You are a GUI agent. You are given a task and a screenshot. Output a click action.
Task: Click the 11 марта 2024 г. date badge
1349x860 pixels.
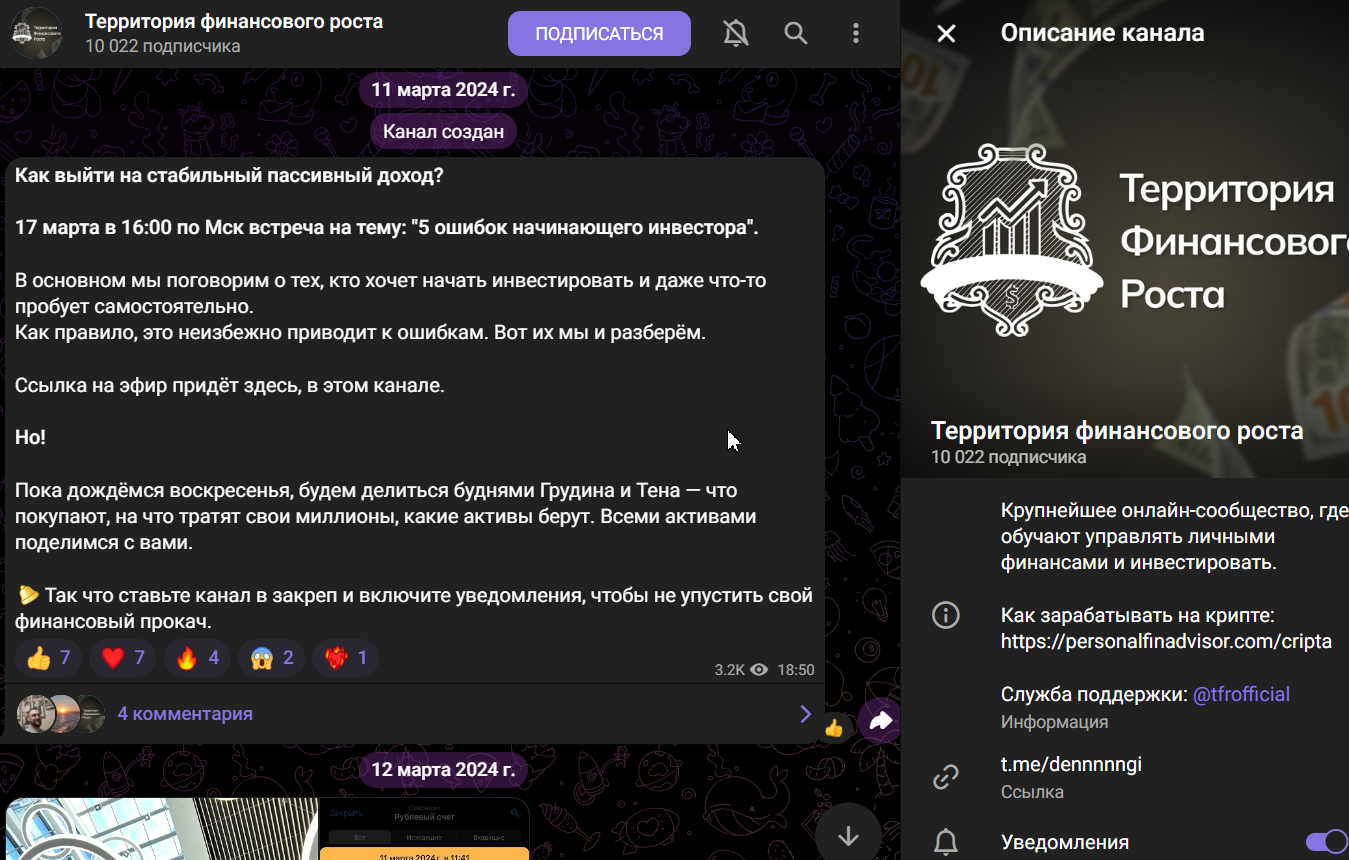click(x=443, y=89)
